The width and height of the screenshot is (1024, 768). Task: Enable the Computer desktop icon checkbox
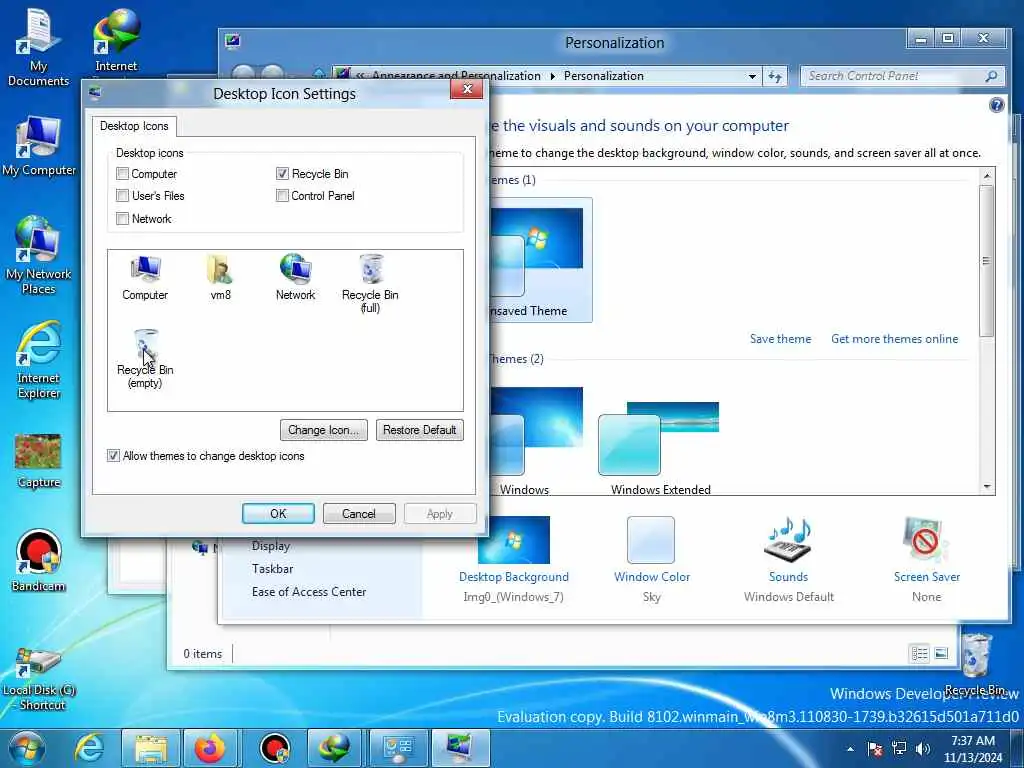[122, 174]
